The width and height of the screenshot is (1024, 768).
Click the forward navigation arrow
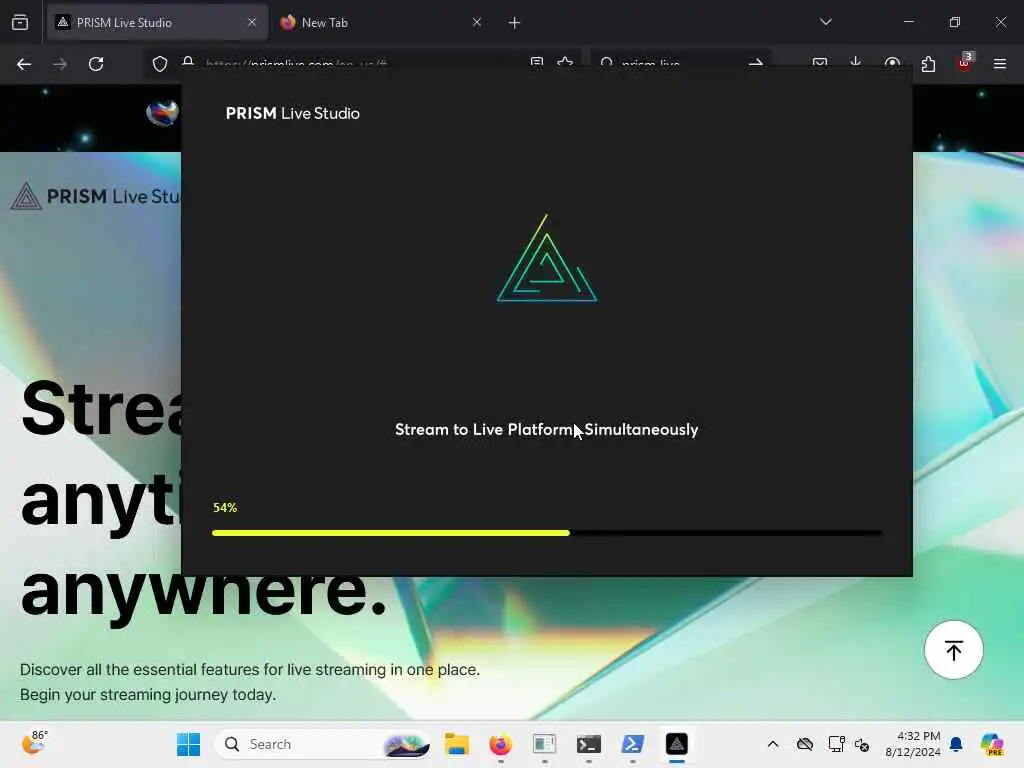pos(60,64)
